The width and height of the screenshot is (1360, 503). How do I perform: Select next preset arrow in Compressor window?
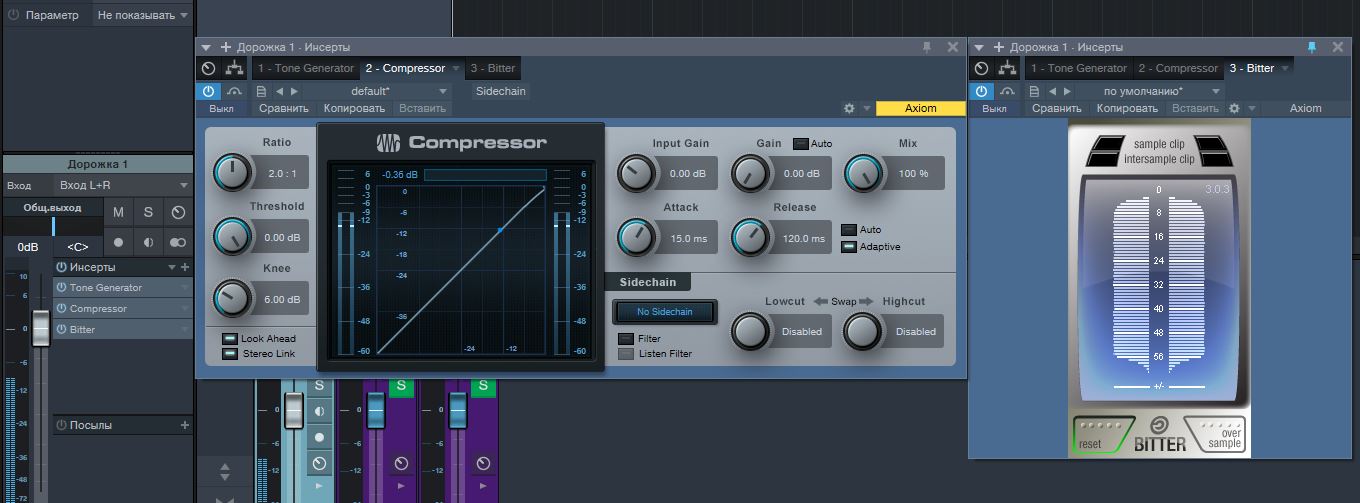295,91
